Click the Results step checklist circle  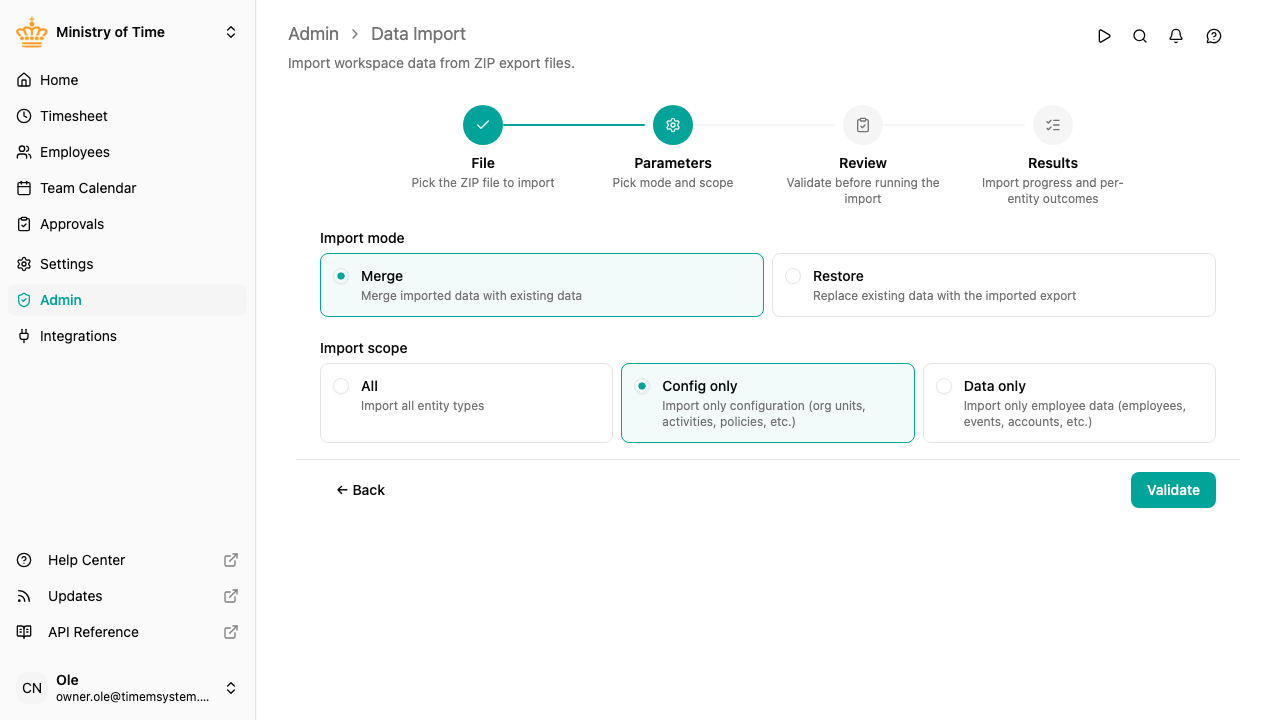1053,125
